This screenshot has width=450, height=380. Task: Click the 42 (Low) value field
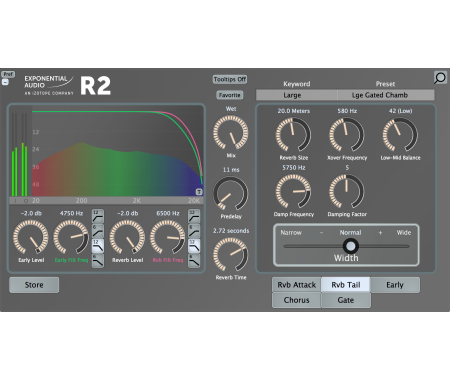(x=400, y=111)
